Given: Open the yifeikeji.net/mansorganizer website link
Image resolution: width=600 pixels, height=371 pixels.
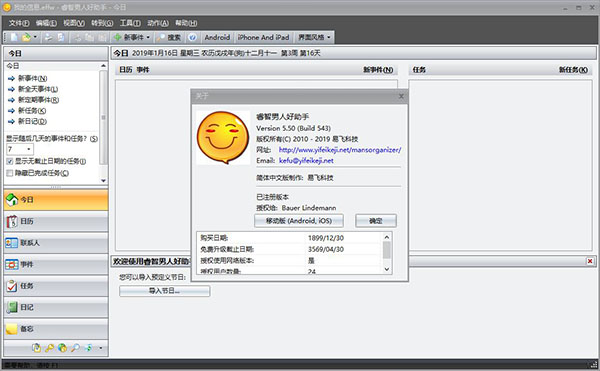Looking at the screenshot, I should pyautogui.click(x=340, y=150).
